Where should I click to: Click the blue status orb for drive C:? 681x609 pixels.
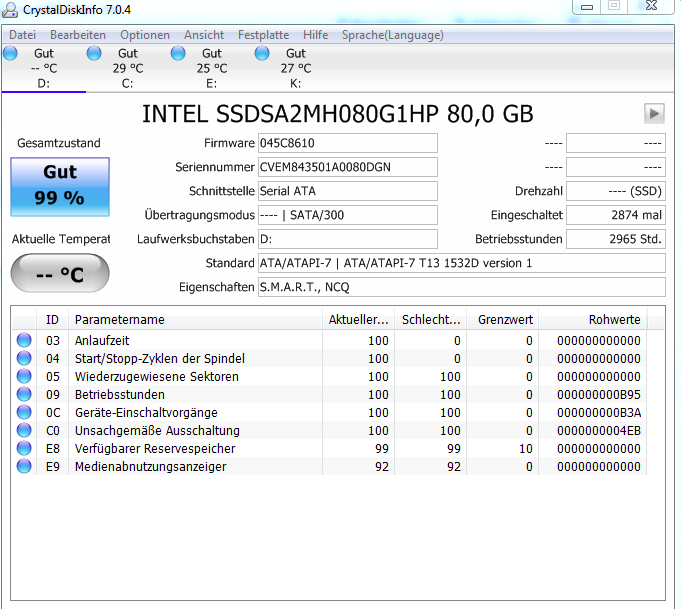tap(94, 53)
